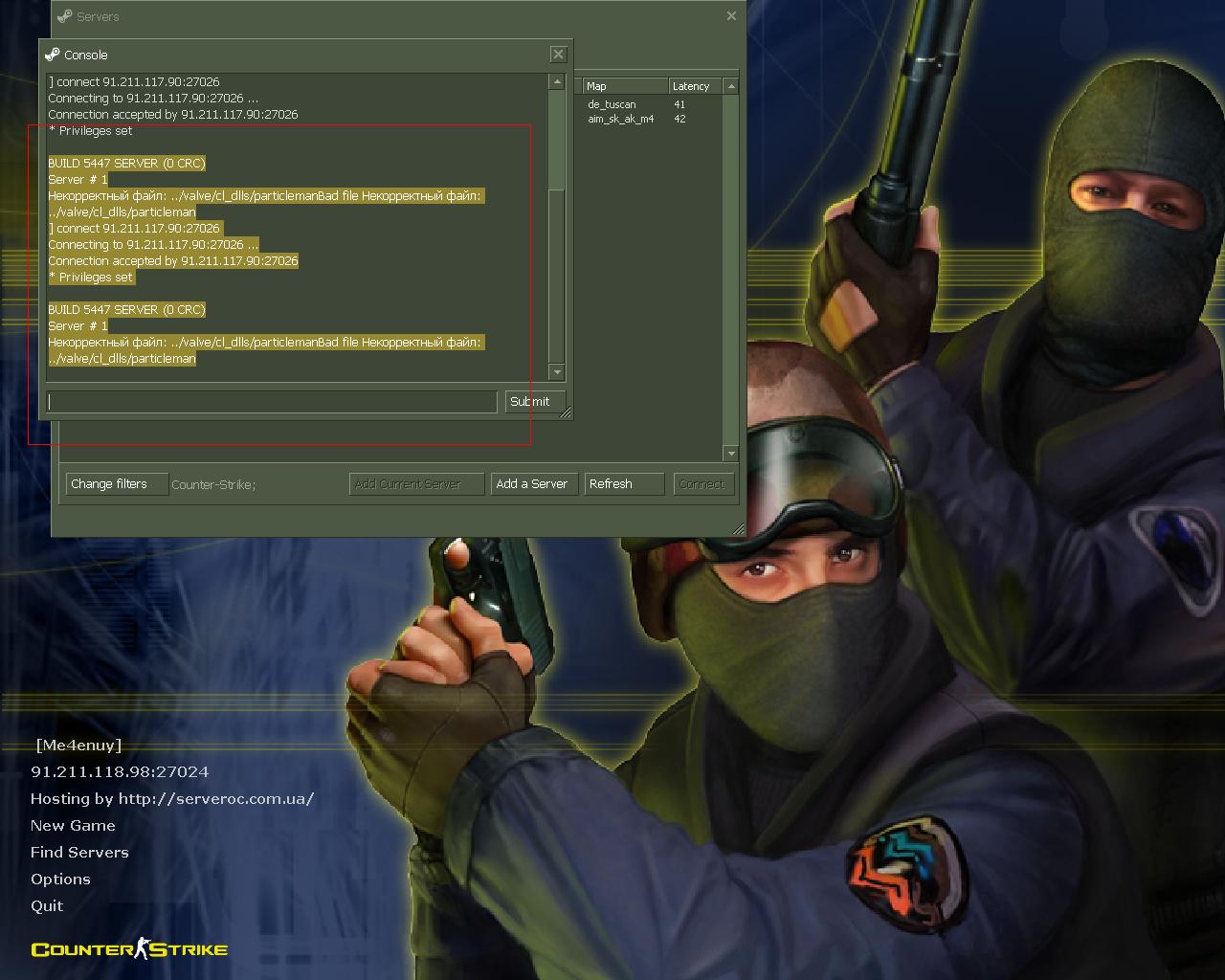Submit the console command
Screen dimensions: 1225x980
pos(535,402)
